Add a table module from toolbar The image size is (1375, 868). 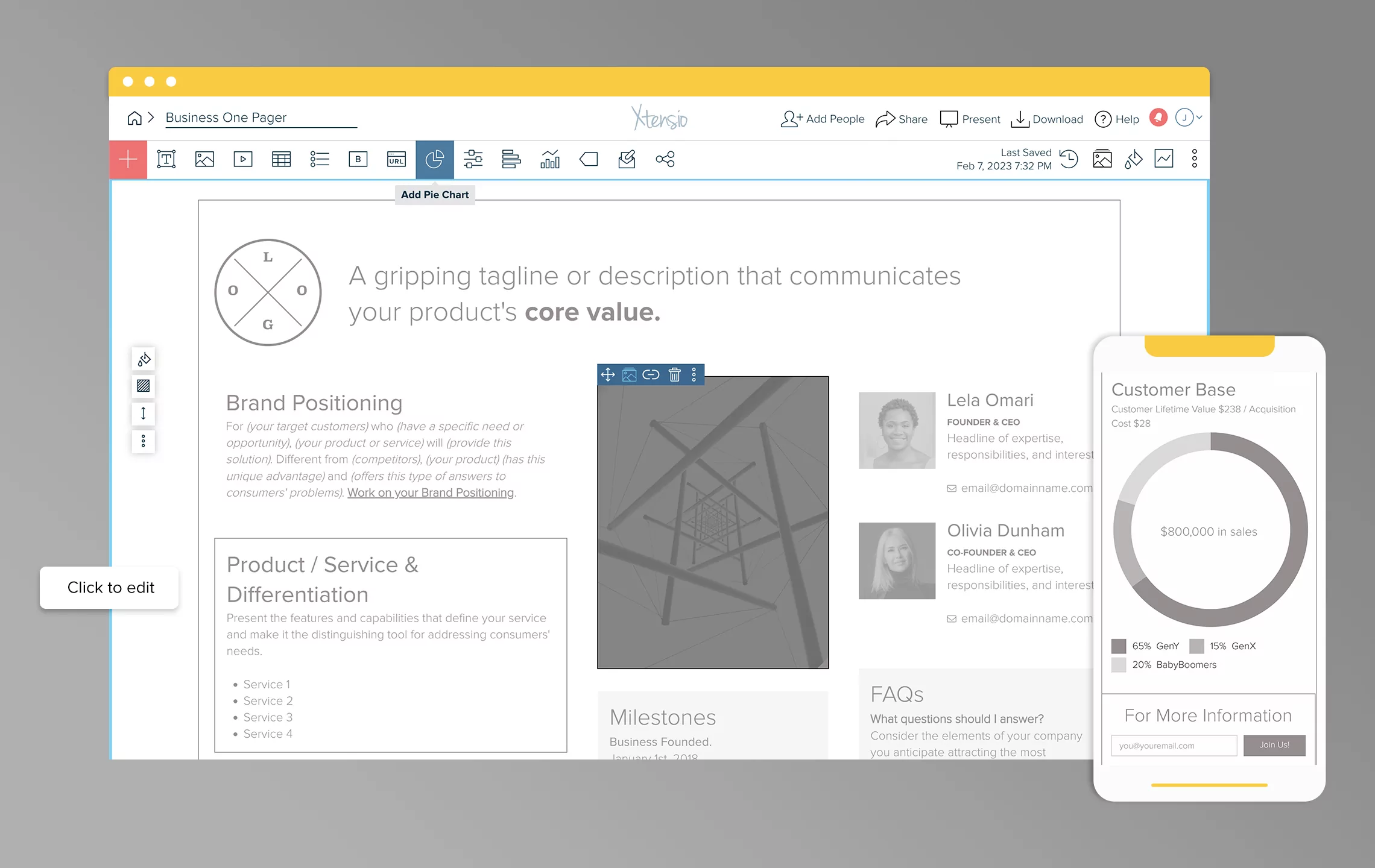(281, 160)
